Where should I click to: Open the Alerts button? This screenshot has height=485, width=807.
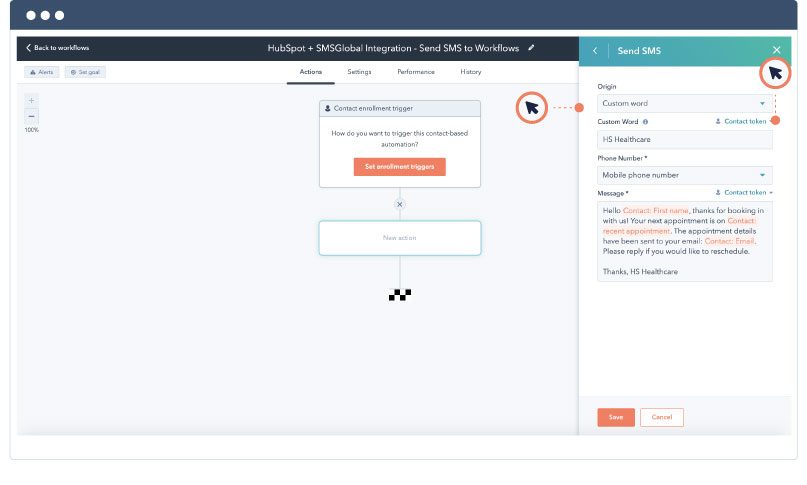(42, 72)
